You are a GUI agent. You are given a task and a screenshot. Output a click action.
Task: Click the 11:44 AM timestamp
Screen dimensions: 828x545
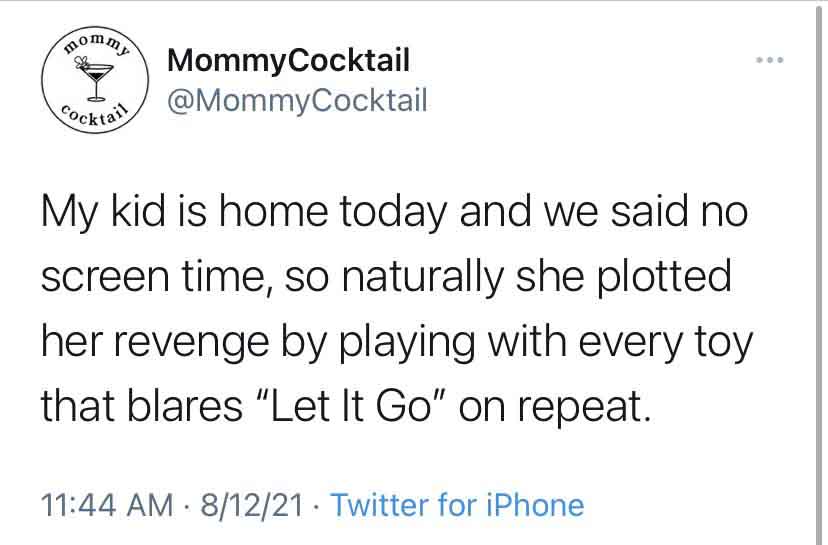(108, 504)
